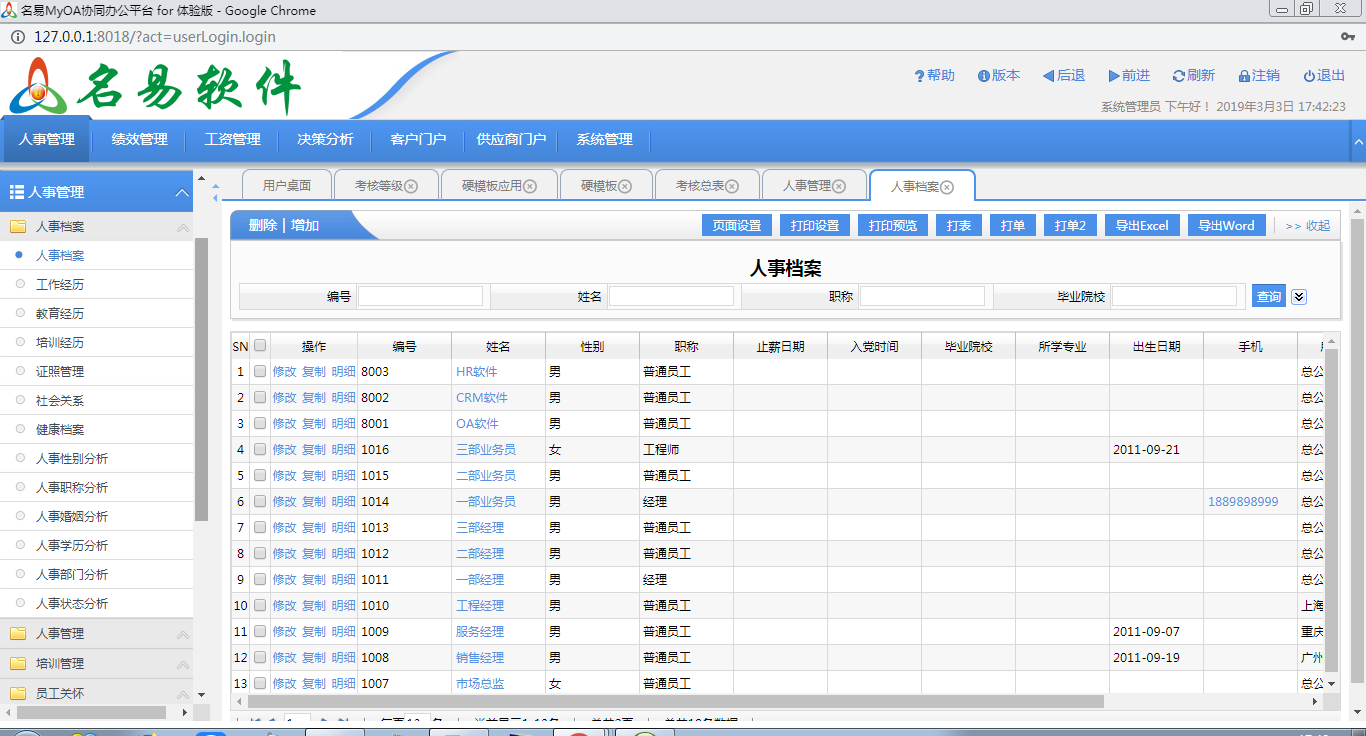
Task: Open the 决策分析 main menu
Action: pos(325,140)
